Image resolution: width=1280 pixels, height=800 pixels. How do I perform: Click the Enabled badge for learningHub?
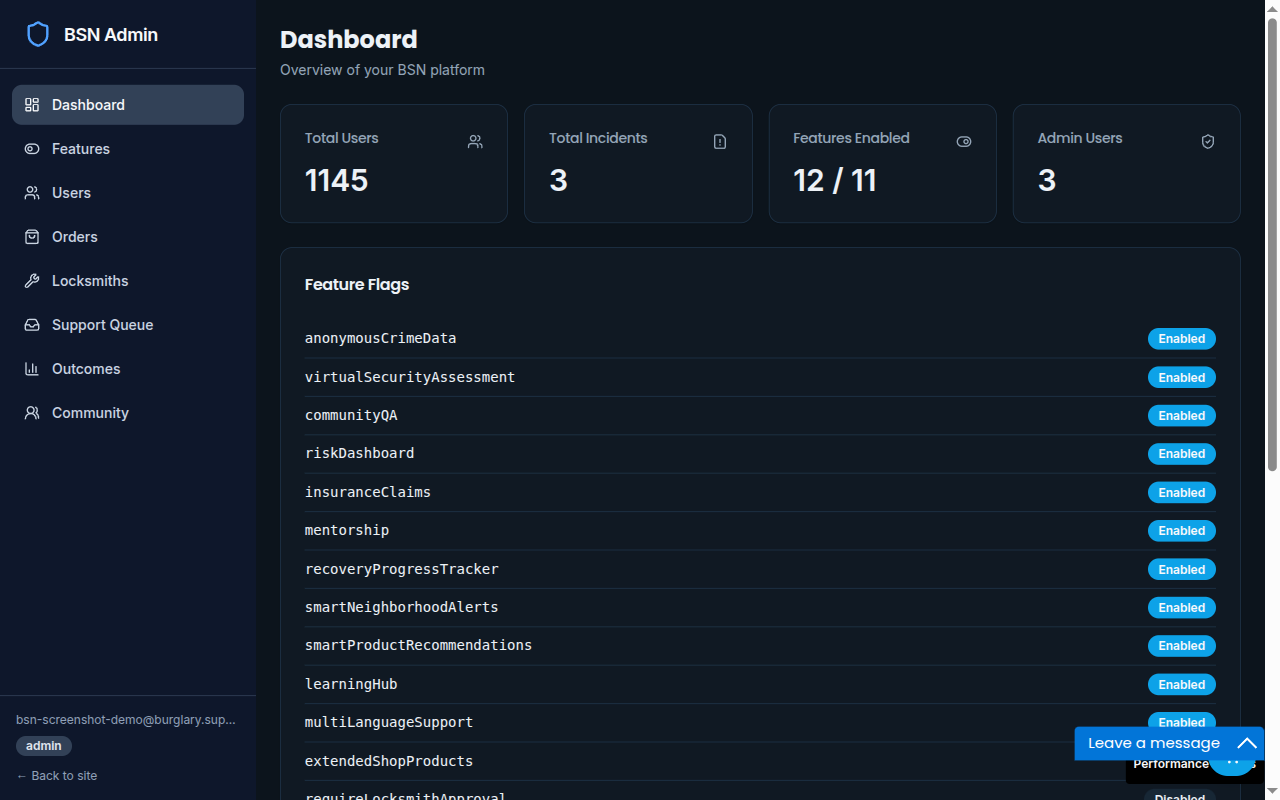tap(1182, 684)
